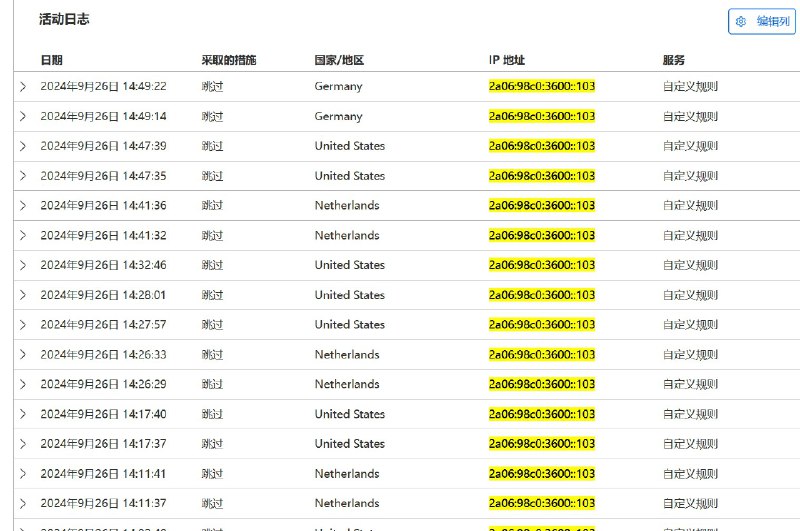Viewport: 800px width, 531px height.
Task: Click the 采取的措施 column header
Action: pos(228,60)
